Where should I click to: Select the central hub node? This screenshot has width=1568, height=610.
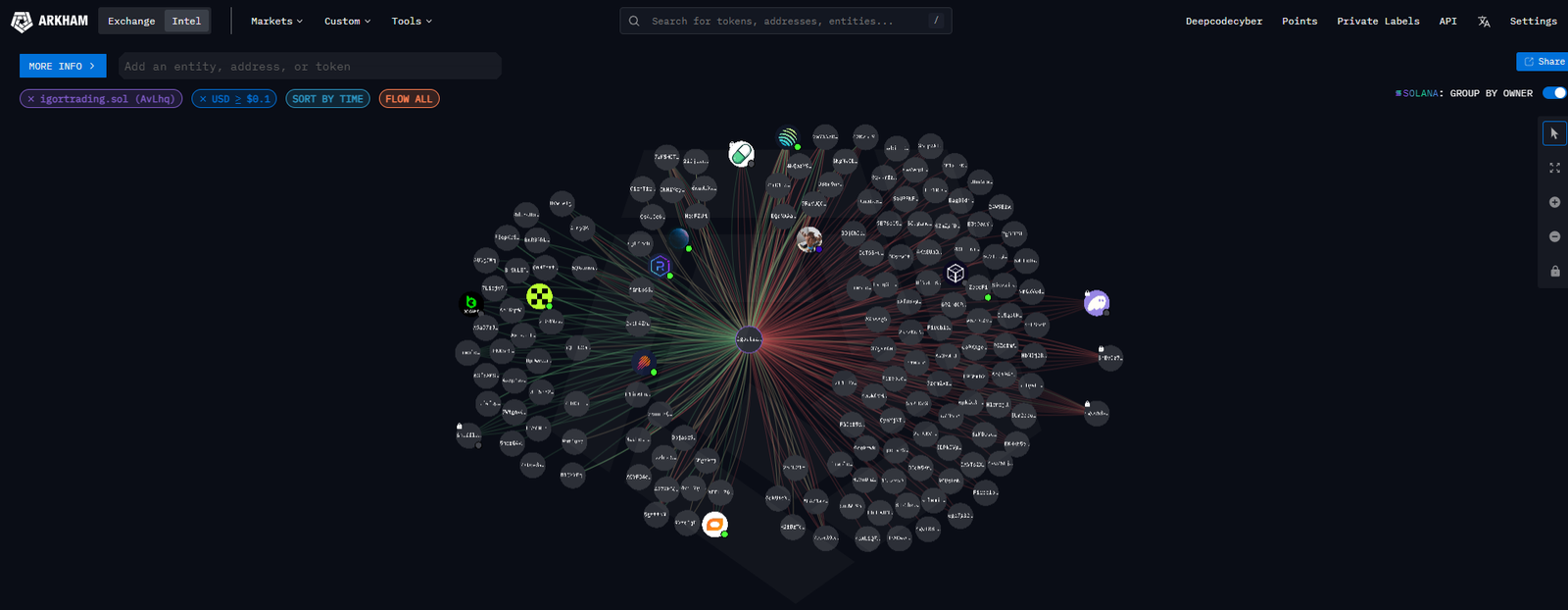(x=749, y=339)
